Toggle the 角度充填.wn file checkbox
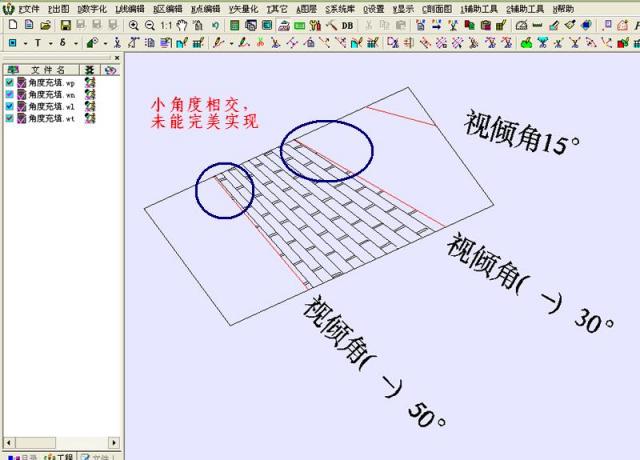 click(x=10, y=94)
